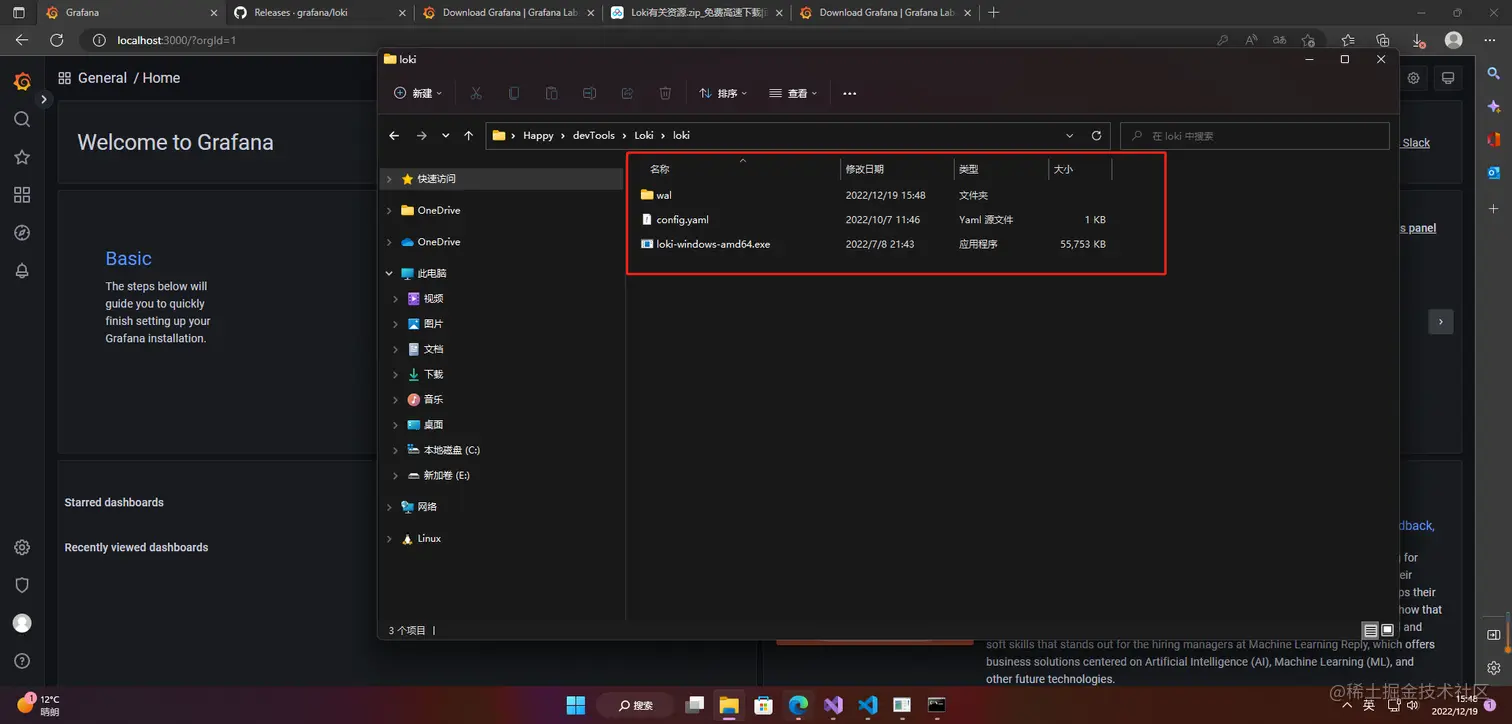Open recent locations dropdown chevron in Explorer
The height and width of the screenshot is (724, 1512).
445,136
